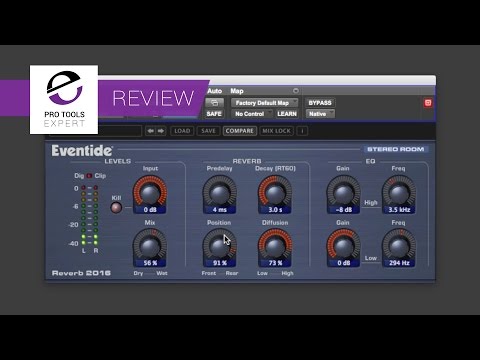The width and height of the screenshot is (480, 360).
Task: Click the plugin automation enable icon under Auto
Action: click(214, 103)
